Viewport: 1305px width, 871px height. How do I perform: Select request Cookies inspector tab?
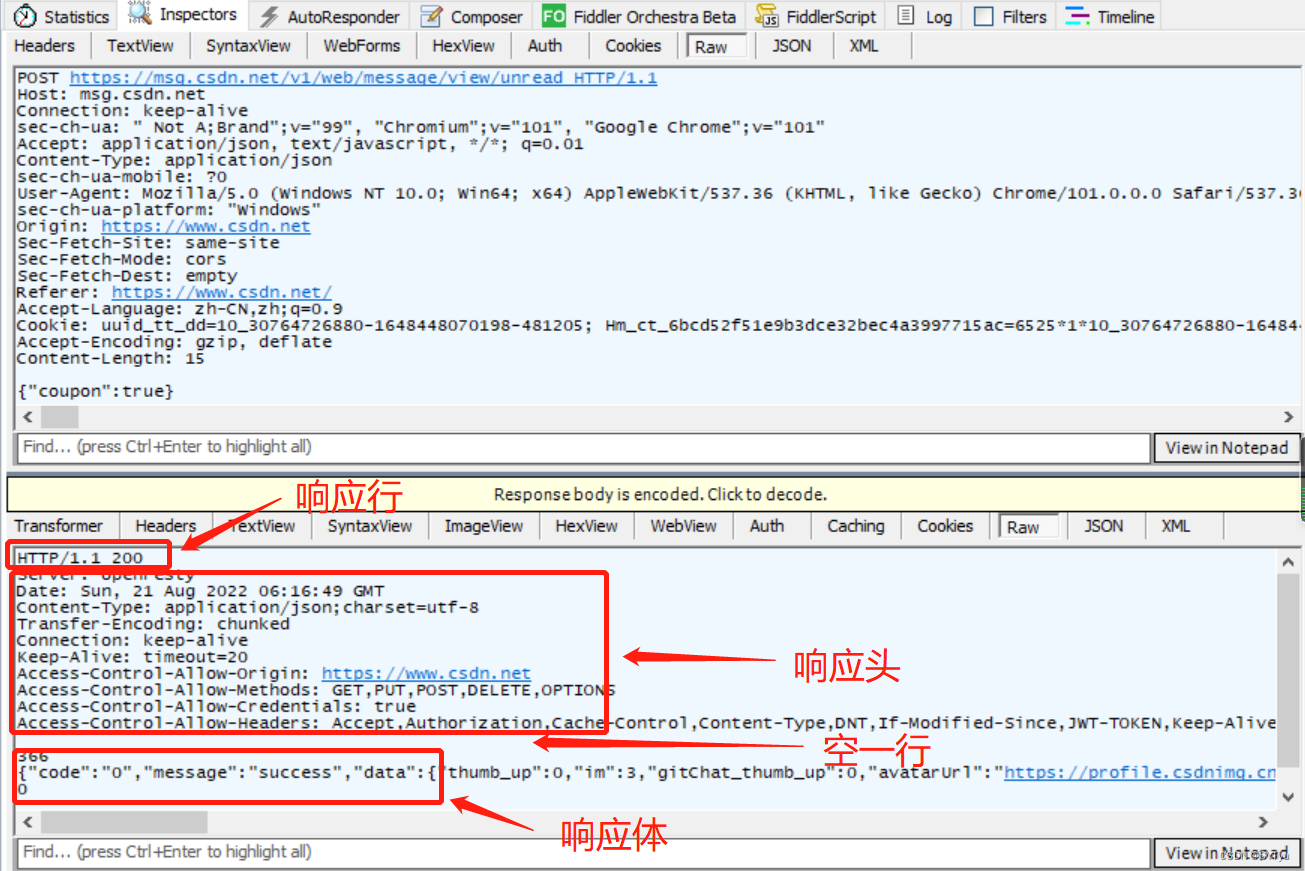pos(633,45)
